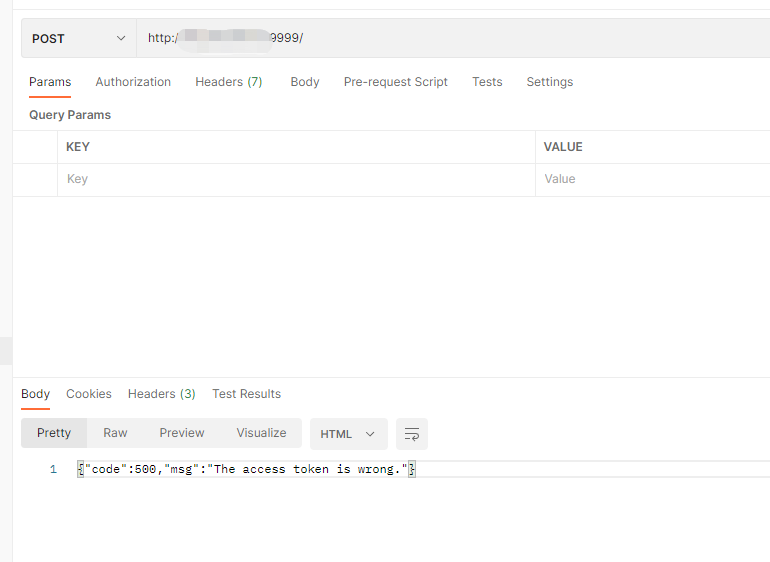Select the Pretty response view
Viewport: 770px width, 562px height.
tap(54, 433)
